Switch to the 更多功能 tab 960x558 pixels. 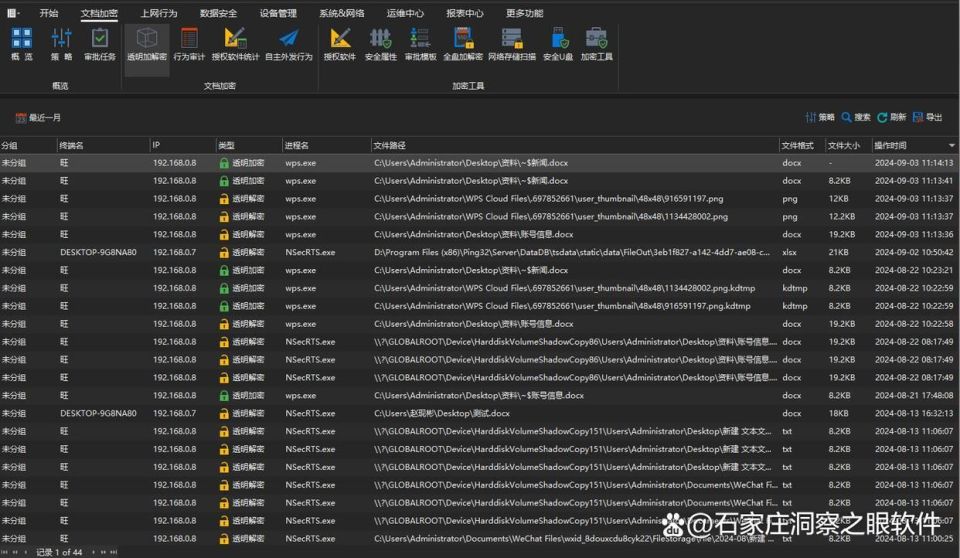(x=524, y=13)
